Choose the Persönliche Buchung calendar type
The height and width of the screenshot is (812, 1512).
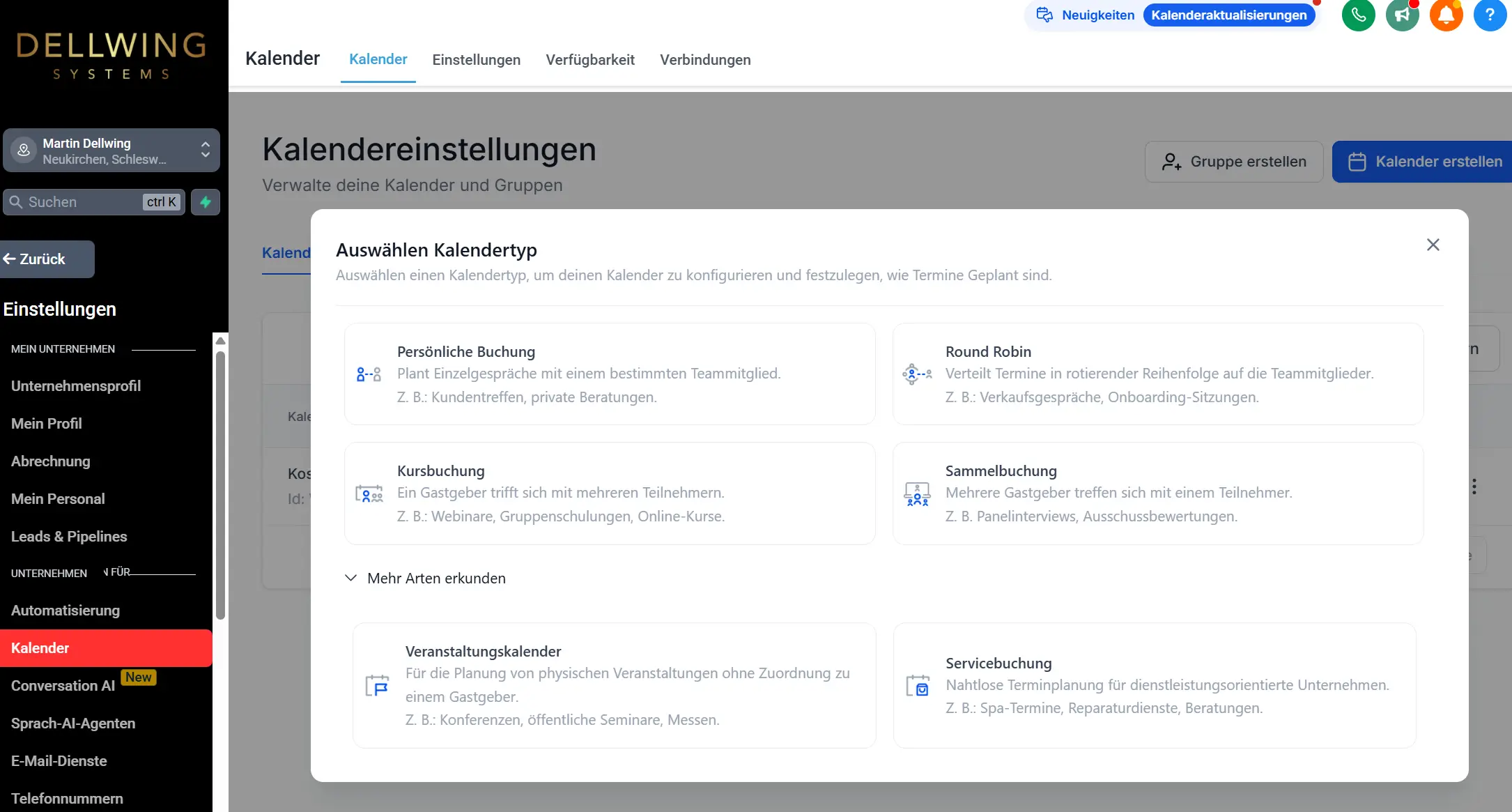click(x=610, y=374)
